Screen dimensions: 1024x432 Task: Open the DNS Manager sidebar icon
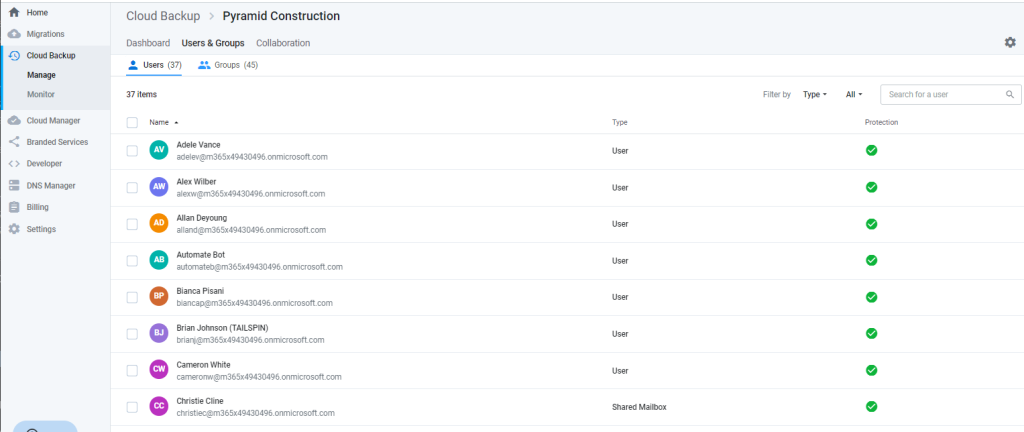click(14, 185)
